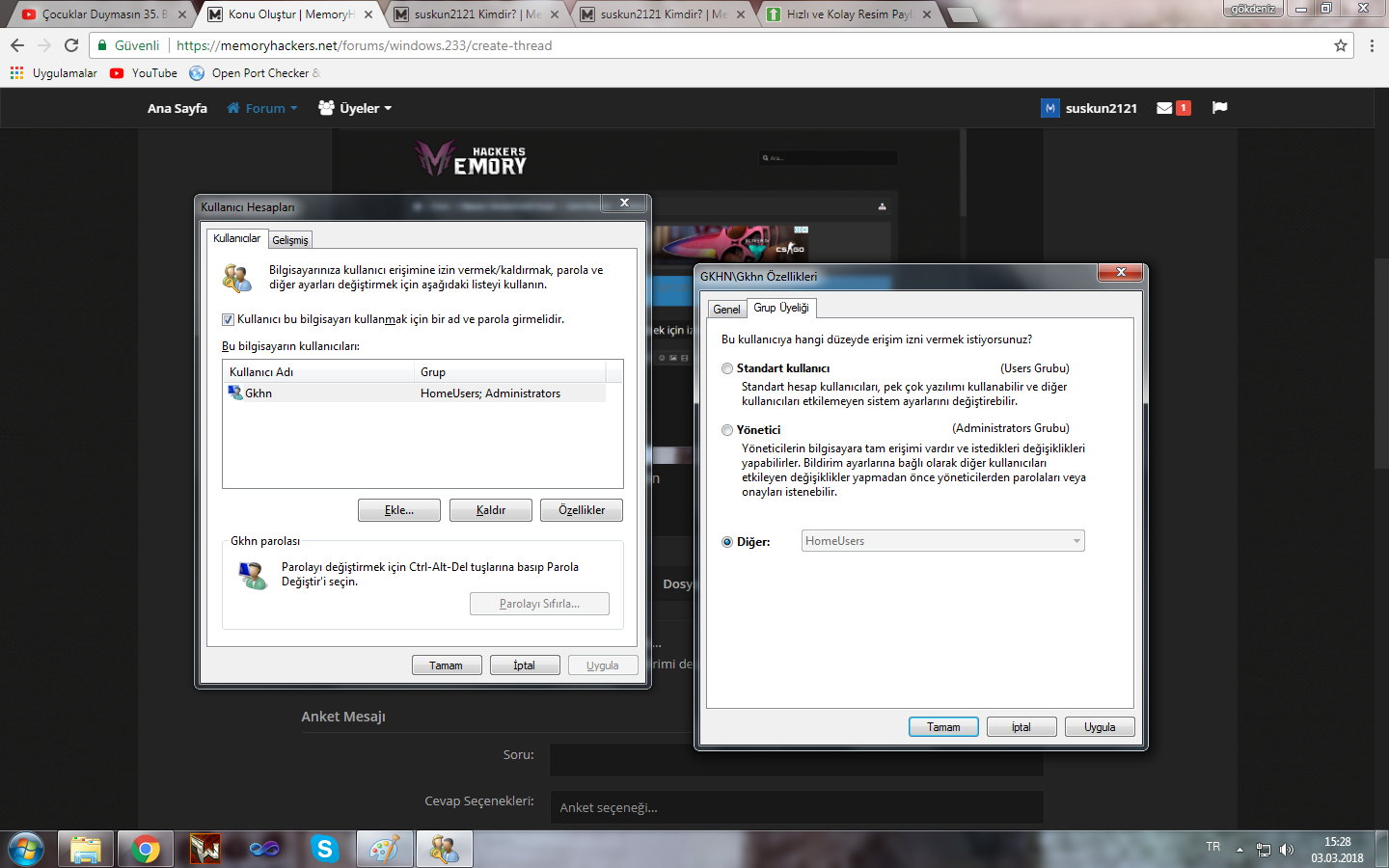Close the Gkhn Özellikleri dialog
Screen dimensions: 1389x868
click(x=1121, y=272)
